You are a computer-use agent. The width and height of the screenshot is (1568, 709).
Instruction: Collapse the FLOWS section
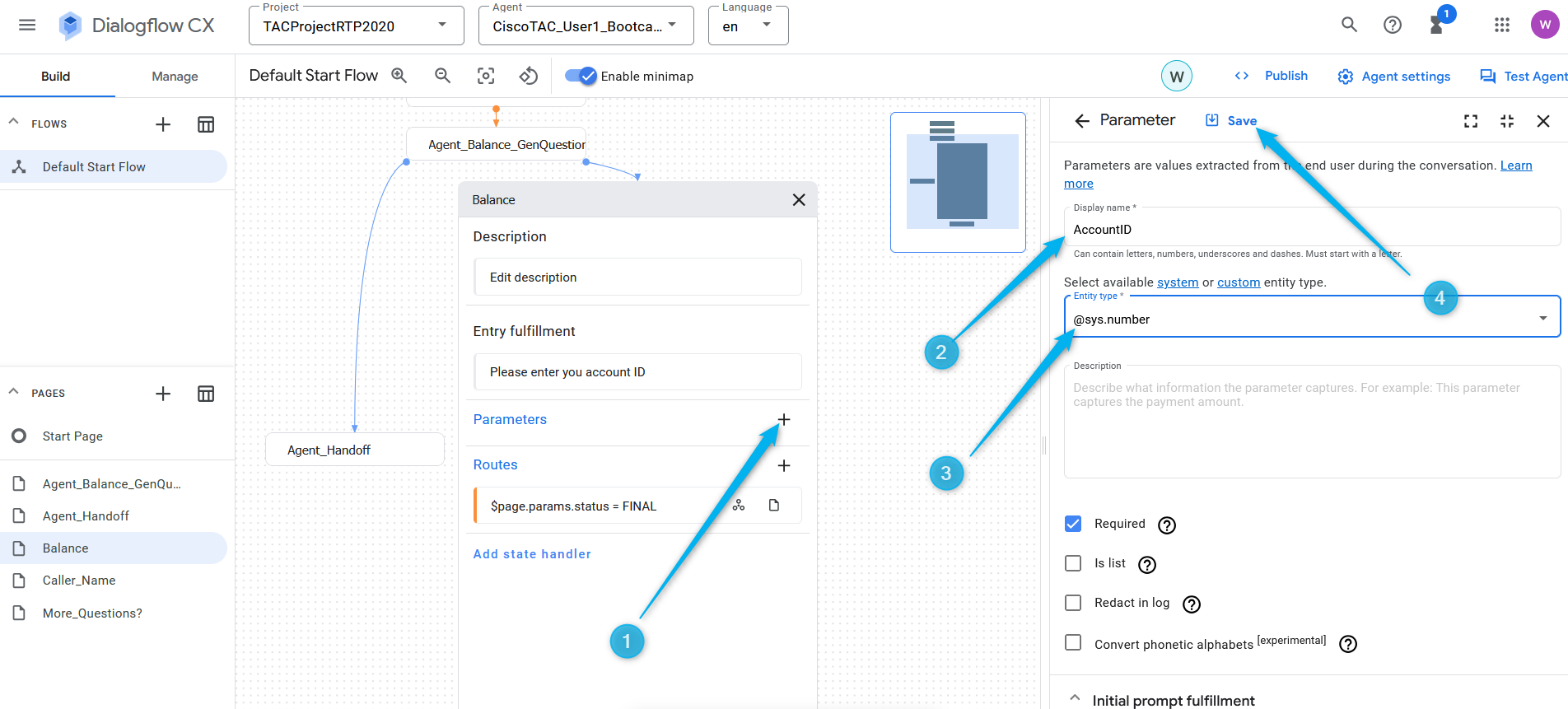14,121
